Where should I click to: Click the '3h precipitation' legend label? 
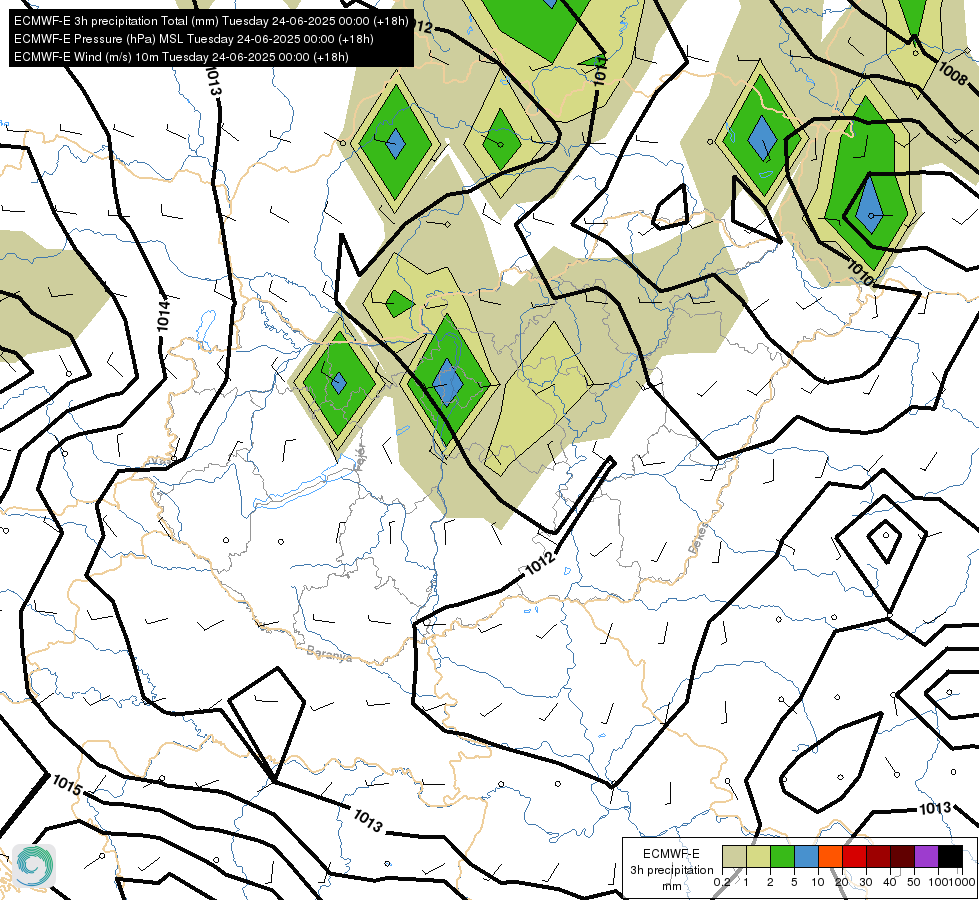point(671,870)
